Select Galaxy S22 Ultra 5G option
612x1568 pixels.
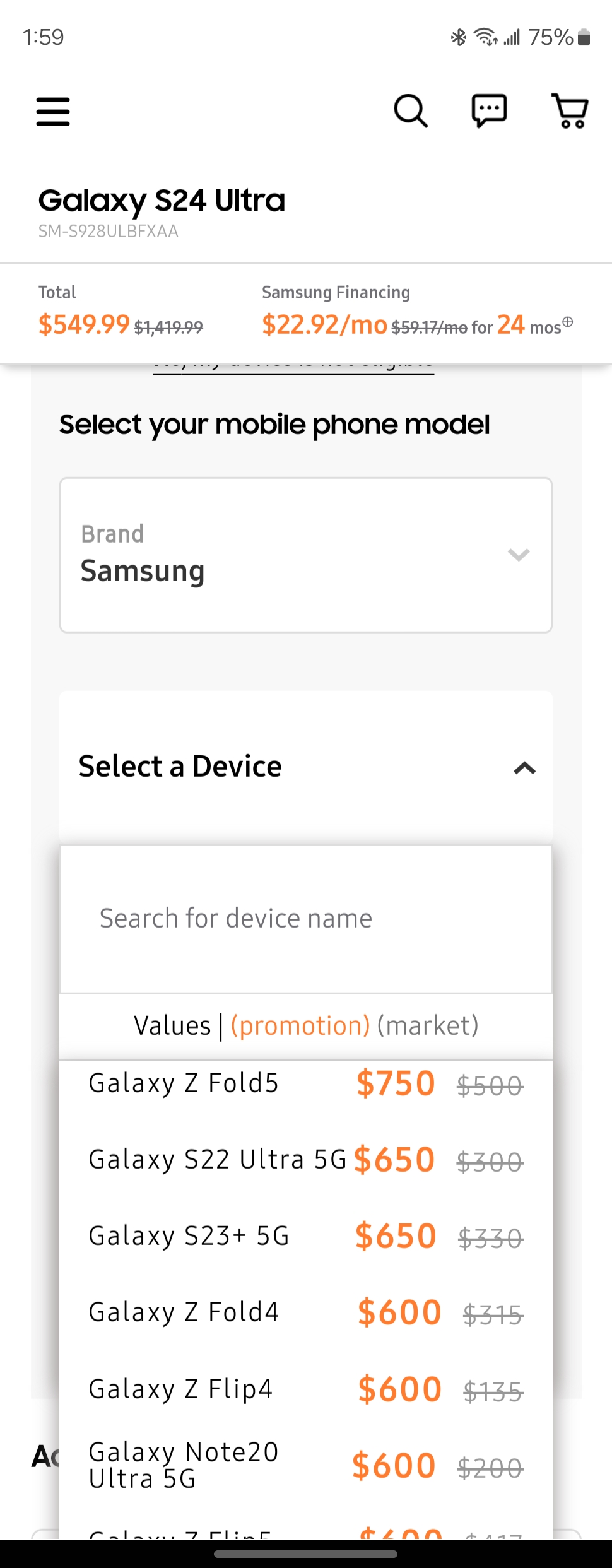click(x=306, y=1160)
